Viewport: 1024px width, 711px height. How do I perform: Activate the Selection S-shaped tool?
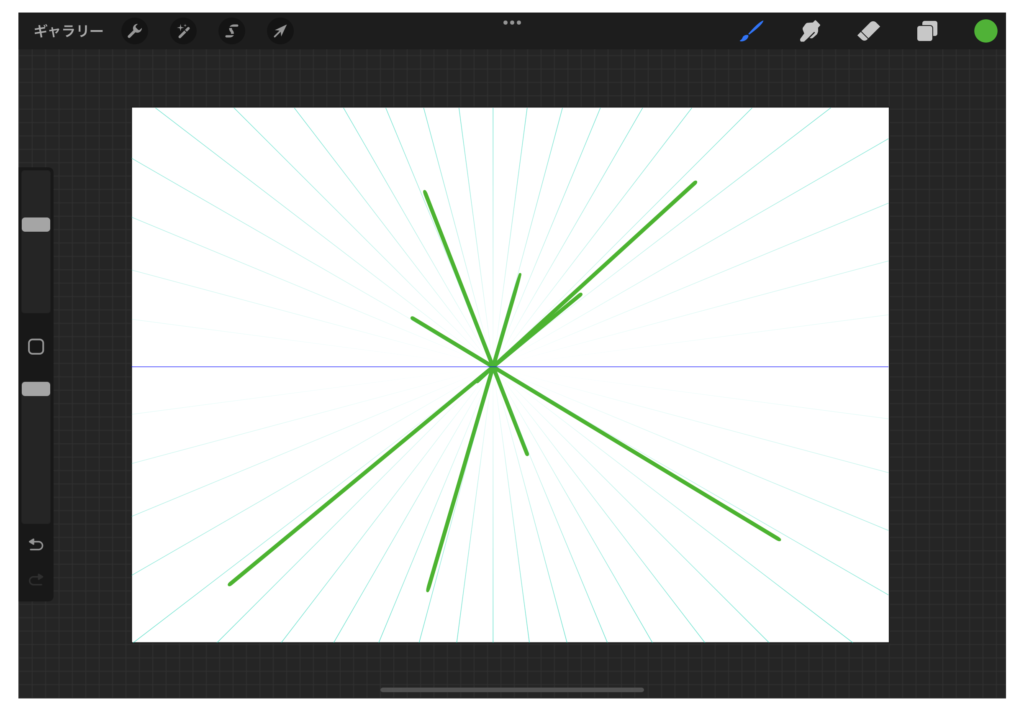click(231, 31)
